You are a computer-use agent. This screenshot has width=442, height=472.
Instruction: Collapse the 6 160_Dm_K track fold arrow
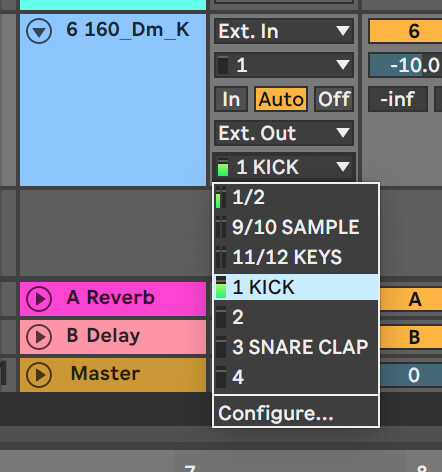click(x=39, y=31)
